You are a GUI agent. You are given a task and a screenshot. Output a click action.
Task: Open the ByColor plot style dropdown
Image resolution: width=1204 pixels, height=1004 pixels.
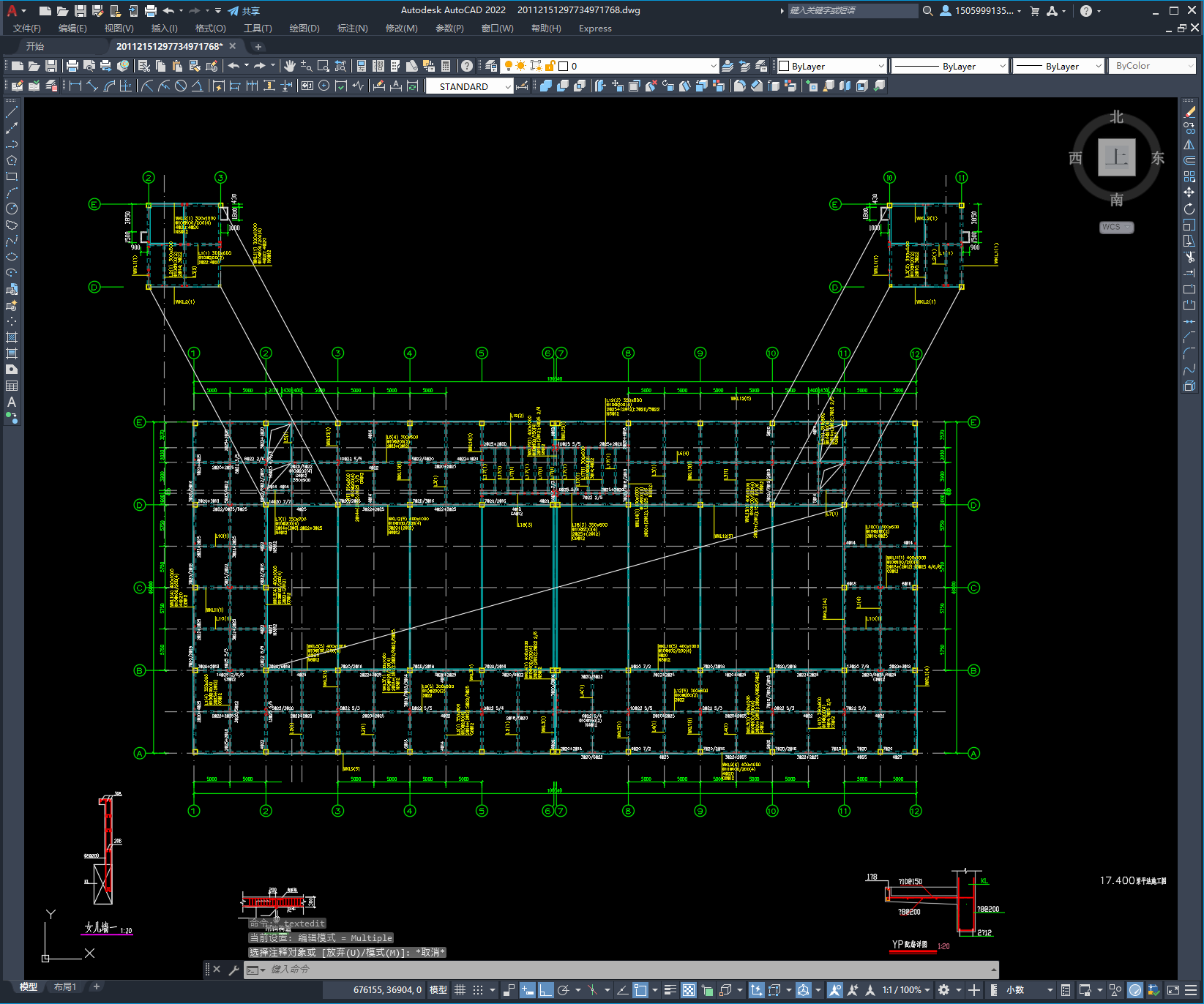[x=1152, y=66]
